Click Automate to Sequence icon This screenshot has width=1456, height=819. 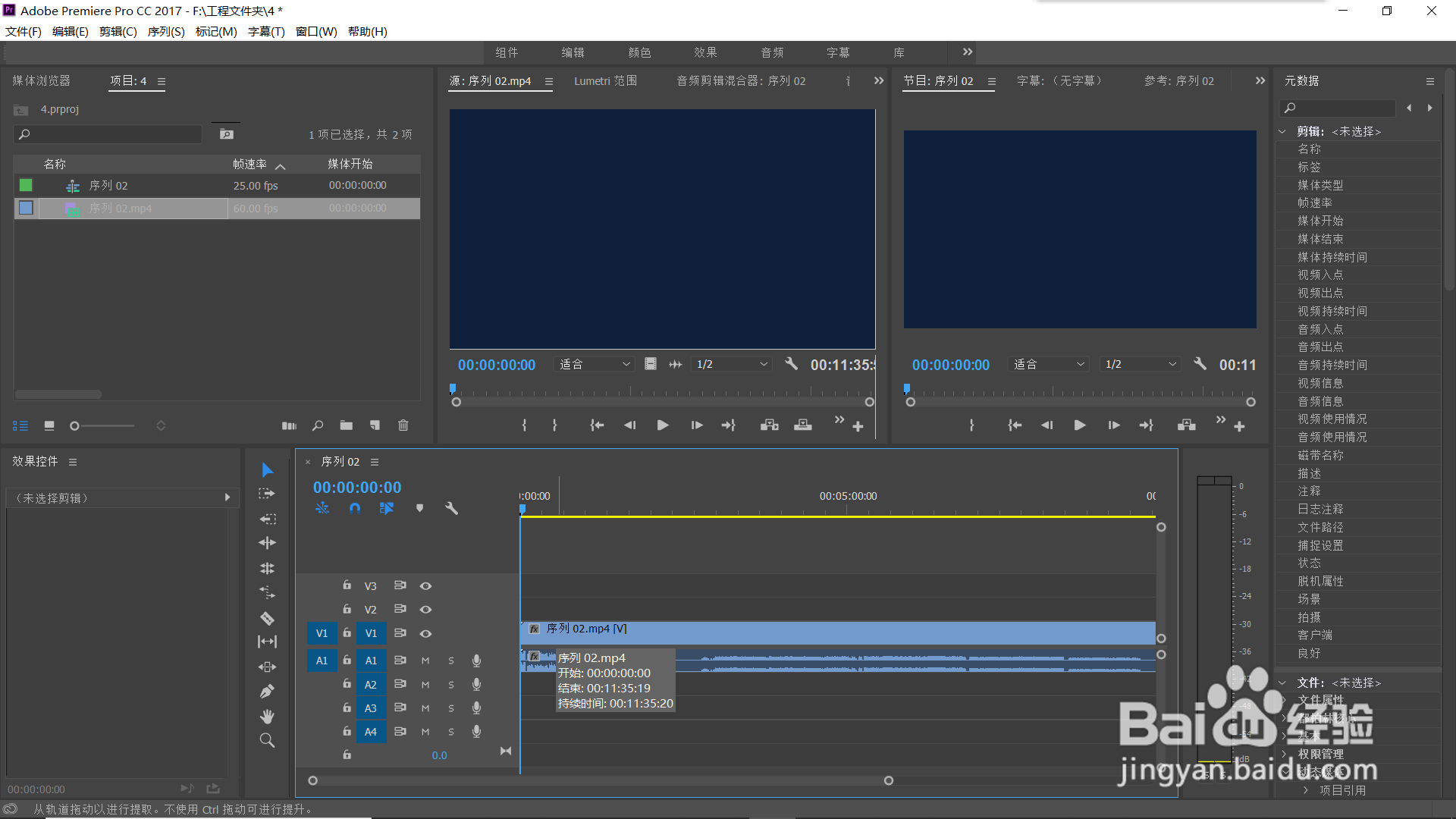point(289,426)
